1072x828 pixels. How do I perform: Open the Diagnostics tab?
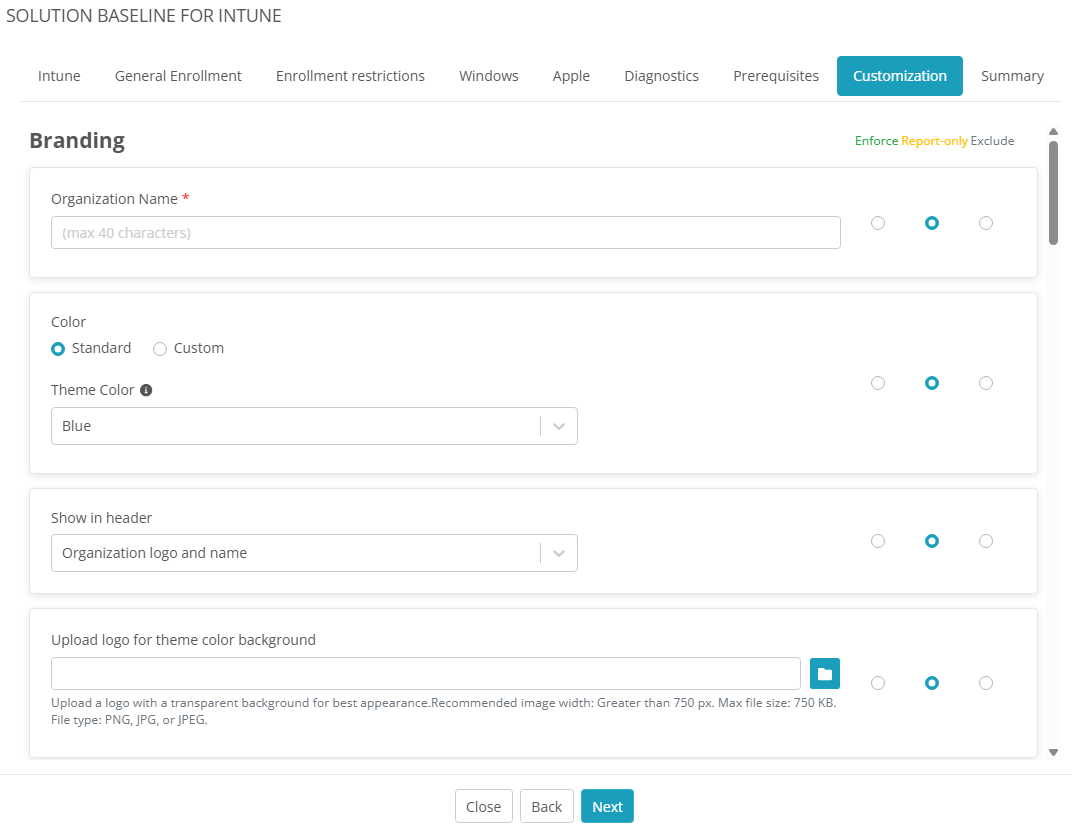[661, 76]
